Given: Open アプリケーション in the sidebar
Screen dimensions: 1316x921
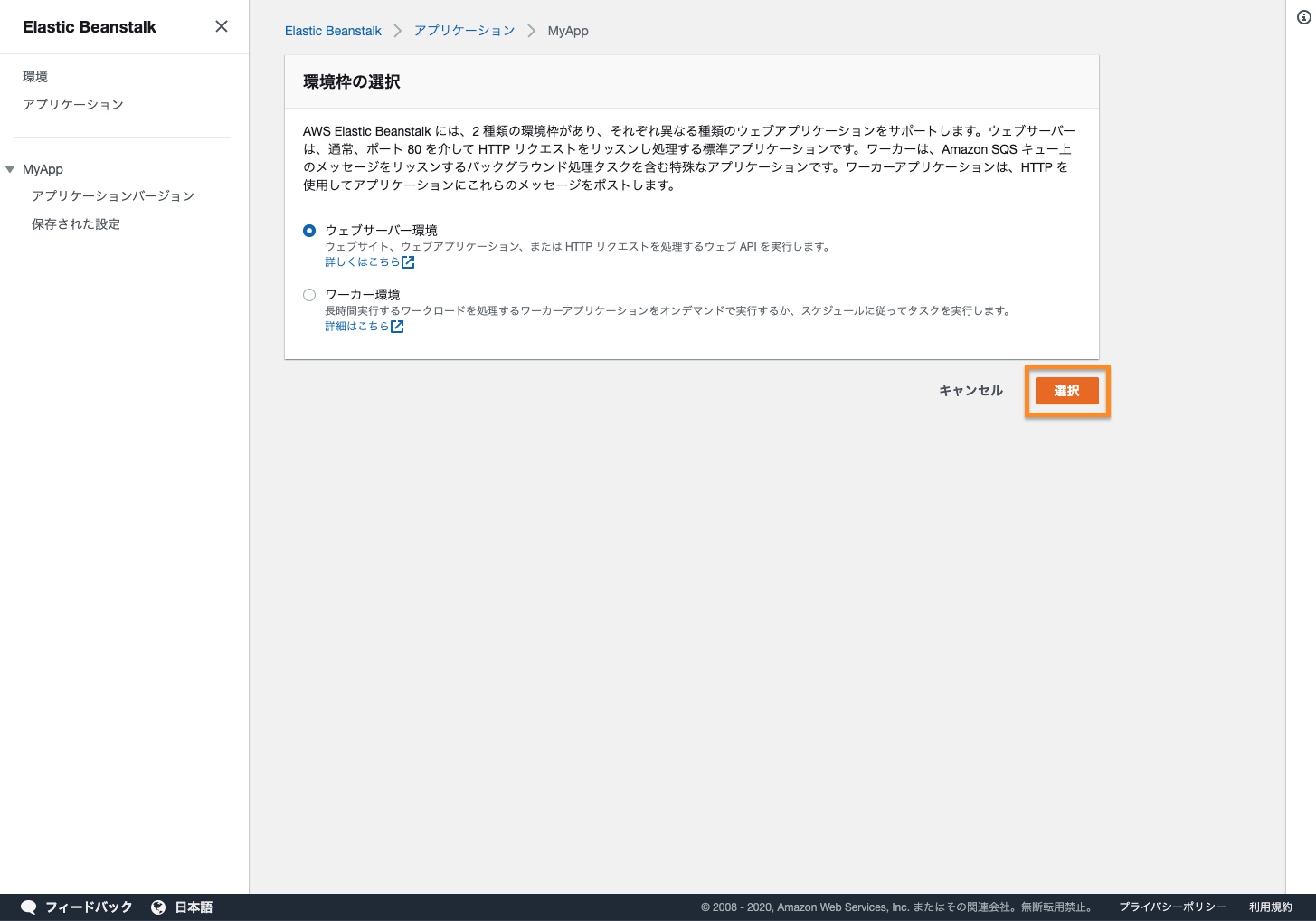Looking at the screenshot, I should coord(73,105).
